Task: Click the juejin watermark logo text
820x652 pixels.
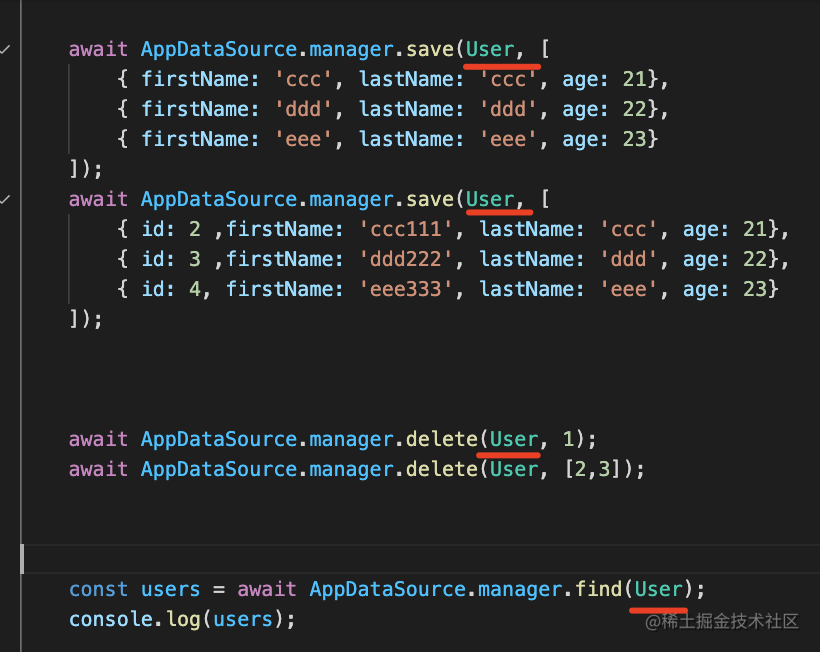Action: click(722, 621)
